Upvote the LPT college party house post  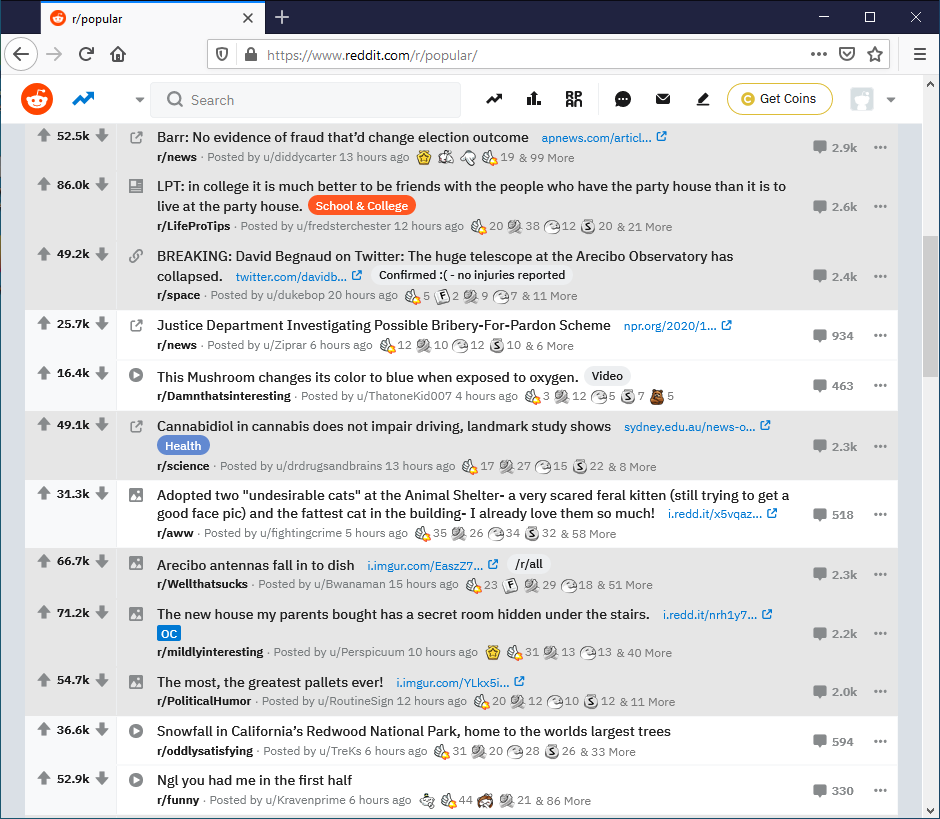tap(44, 185)
